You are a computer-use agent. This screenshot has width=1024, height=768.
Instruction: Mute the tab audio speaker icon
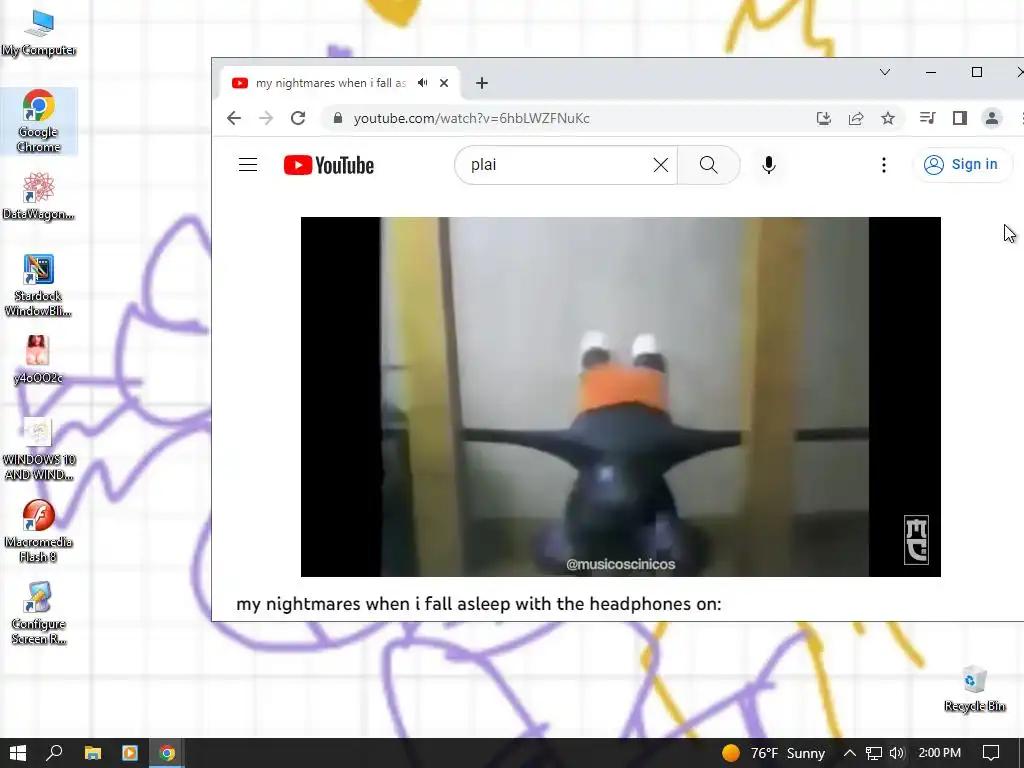tap(423, 83)
